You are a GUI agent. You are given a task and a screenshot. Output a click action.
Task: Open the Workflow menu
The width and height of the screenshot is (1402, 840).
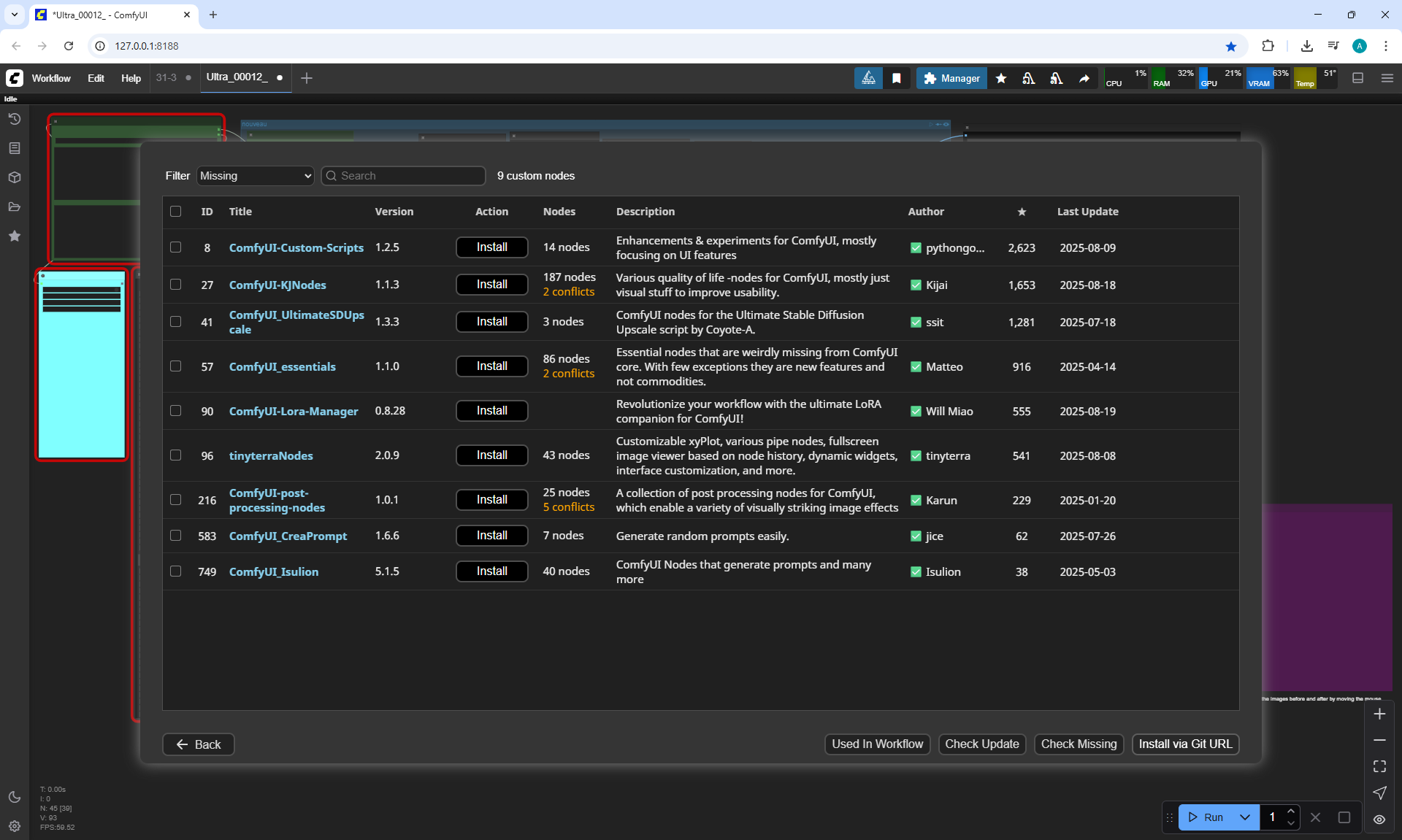[x=51, y=78]
